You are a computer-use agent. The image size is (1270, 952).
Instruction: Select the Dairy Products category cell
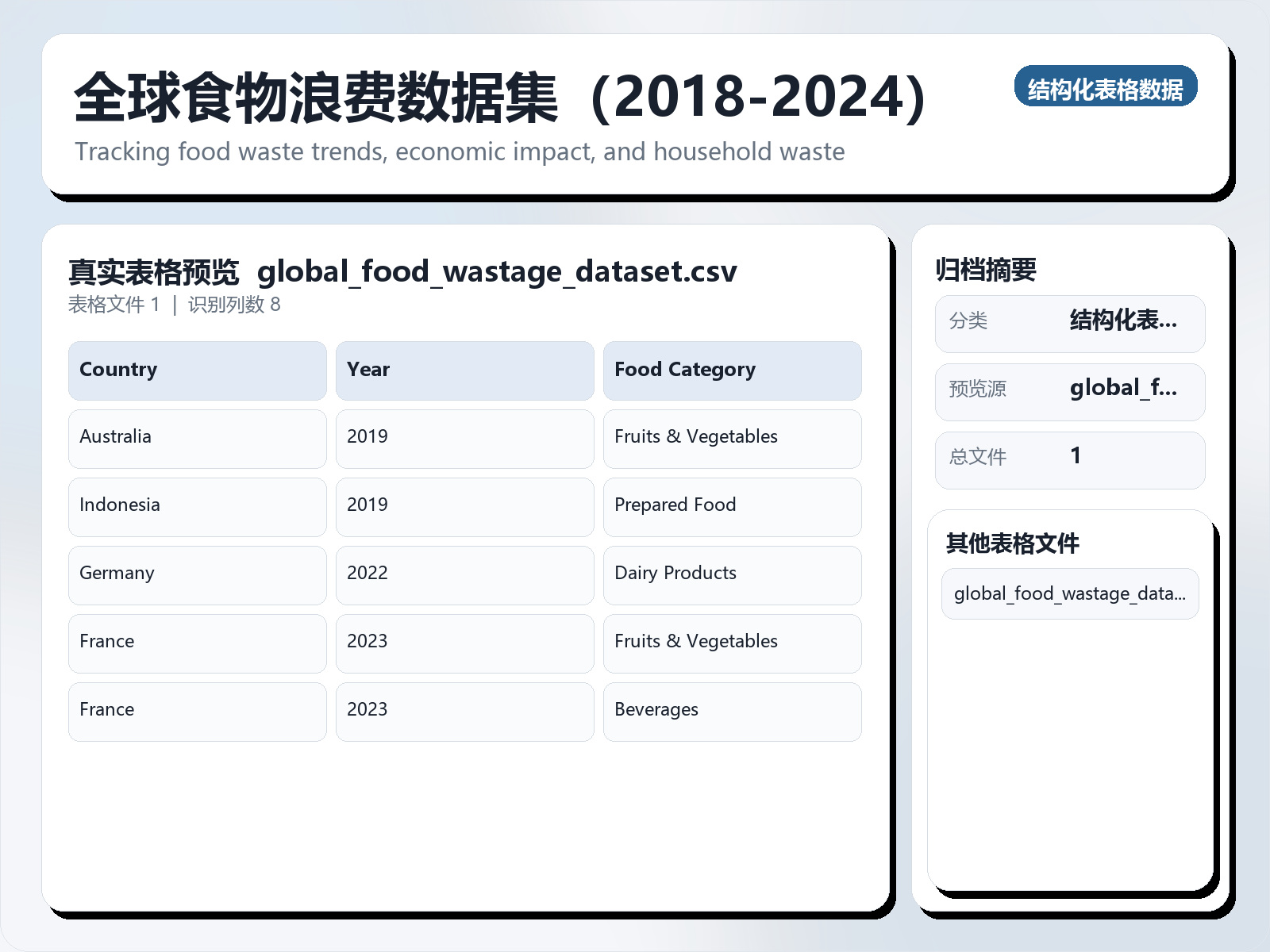[x=675, y=574]
